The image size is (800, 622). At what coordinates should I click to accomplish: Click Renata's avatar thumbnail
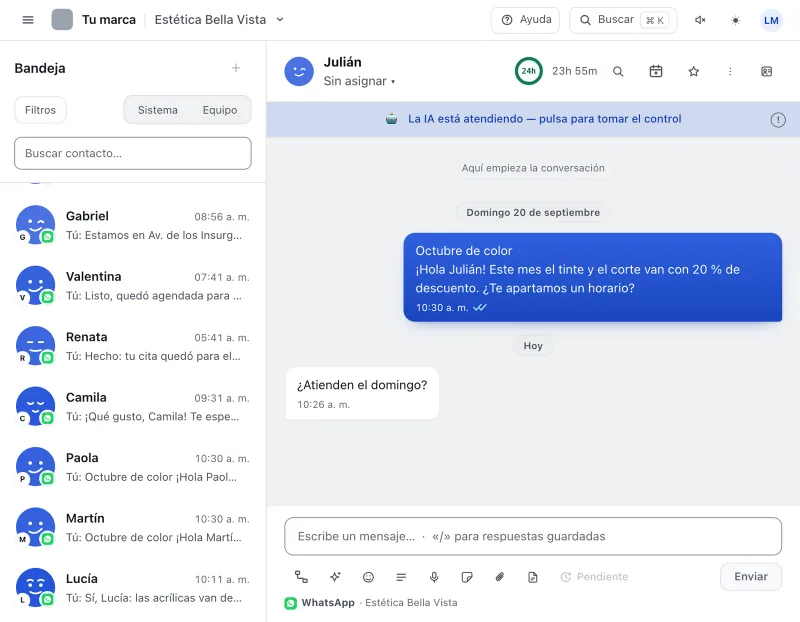(x=35, y=346)
